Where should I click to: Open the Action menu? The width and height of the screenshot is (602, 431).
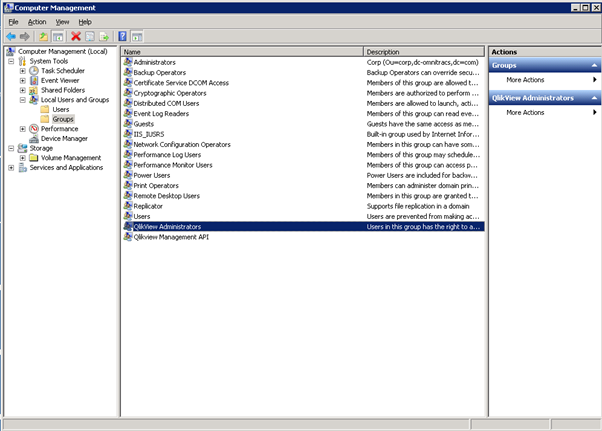point(37,22)
